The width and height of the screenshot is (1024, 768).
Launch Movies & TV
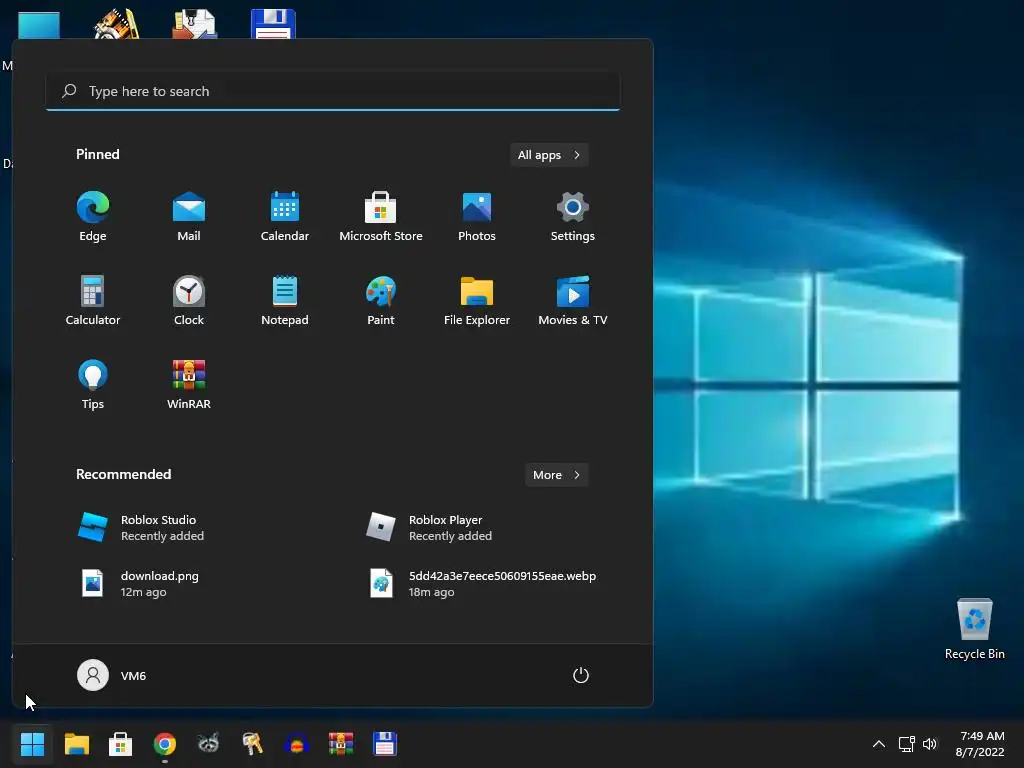click(573, 300)
